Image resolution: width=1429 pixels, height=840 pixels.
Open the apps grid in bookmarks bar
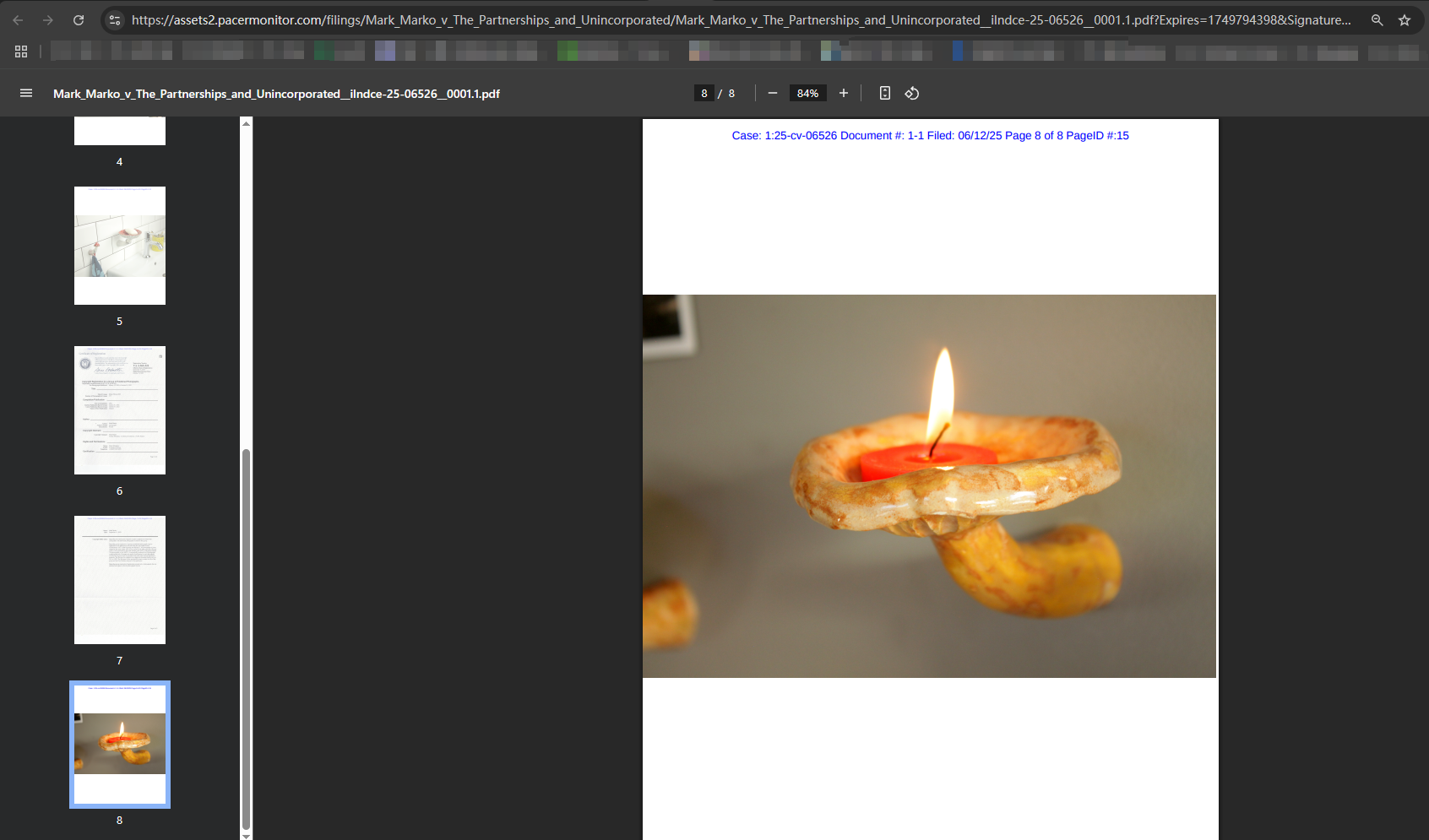coord(21,51)
